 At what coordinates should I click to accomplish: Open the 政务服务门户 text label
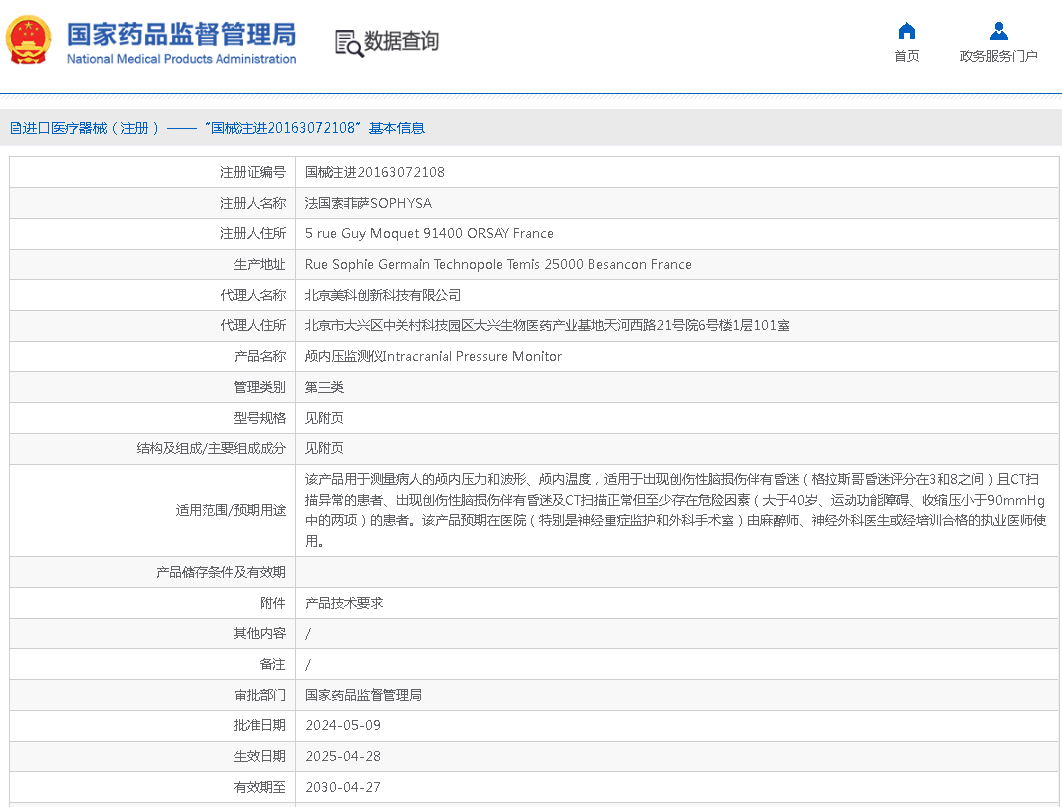coord(998,56)
